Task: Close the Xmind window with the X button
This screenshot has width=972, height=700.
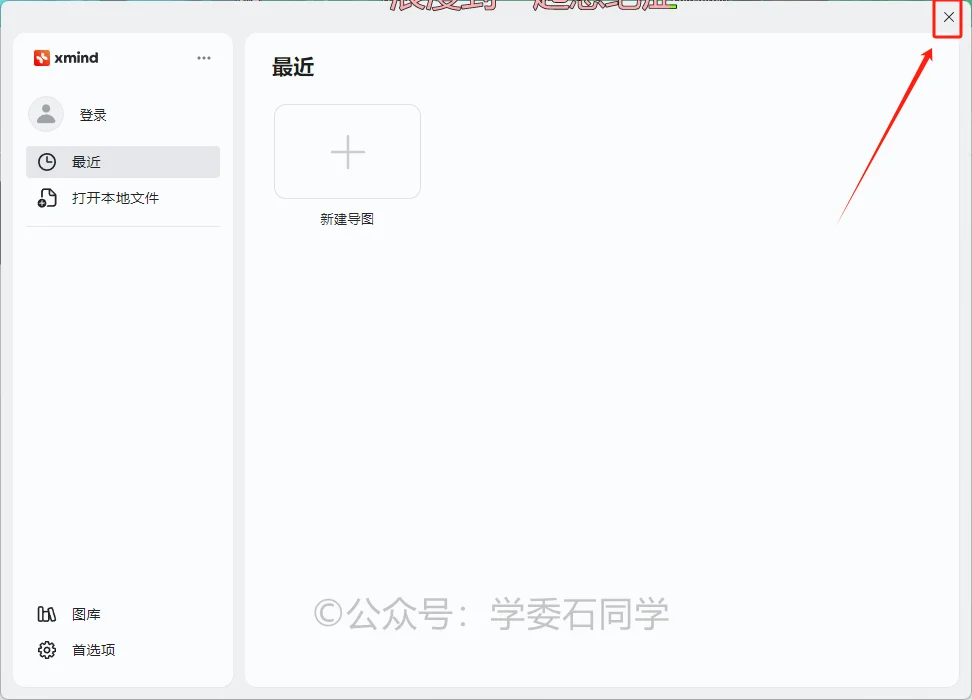Action: pos(948,18)
